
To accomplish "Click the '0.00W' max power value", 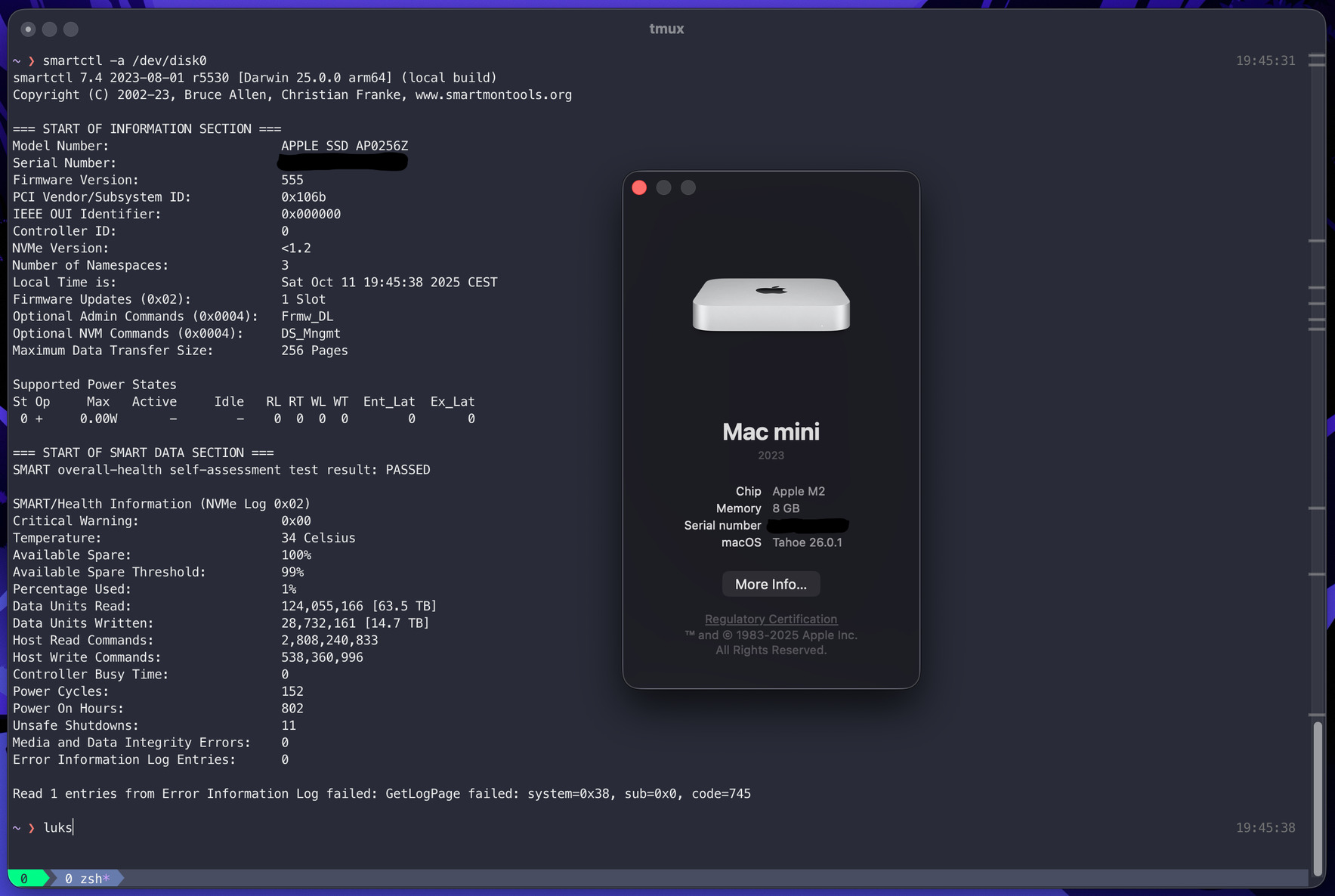I will point(98,419).
